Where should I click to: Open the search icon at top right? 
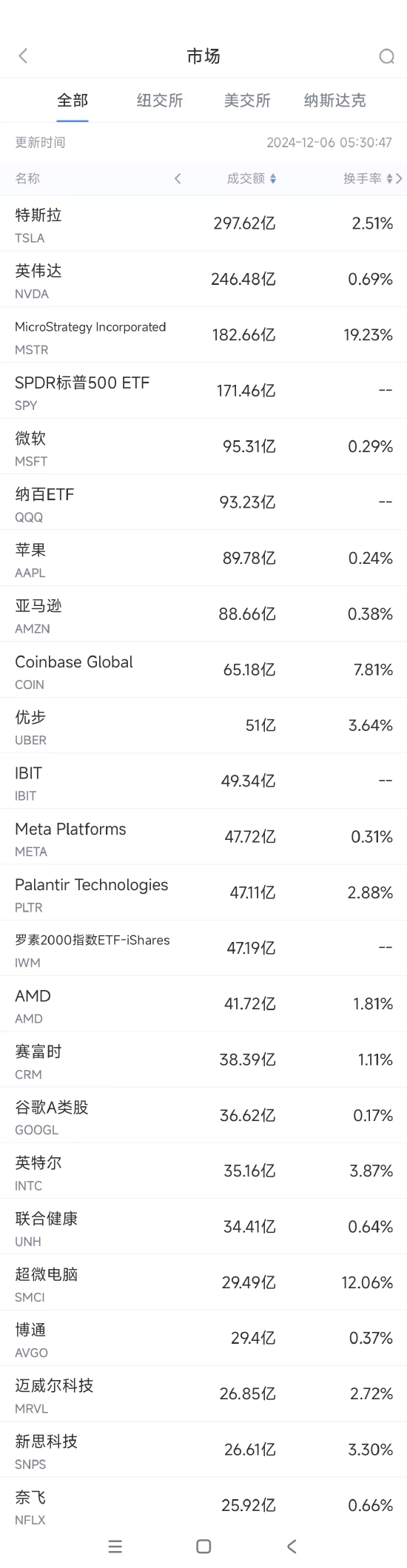[x=386, y=56]
